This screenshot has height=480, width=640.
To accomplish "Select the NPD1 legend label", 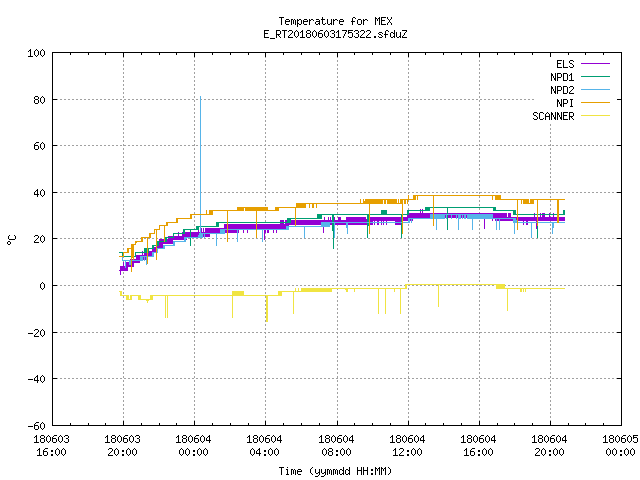I will pyautogui.click(x=562, y=77).
